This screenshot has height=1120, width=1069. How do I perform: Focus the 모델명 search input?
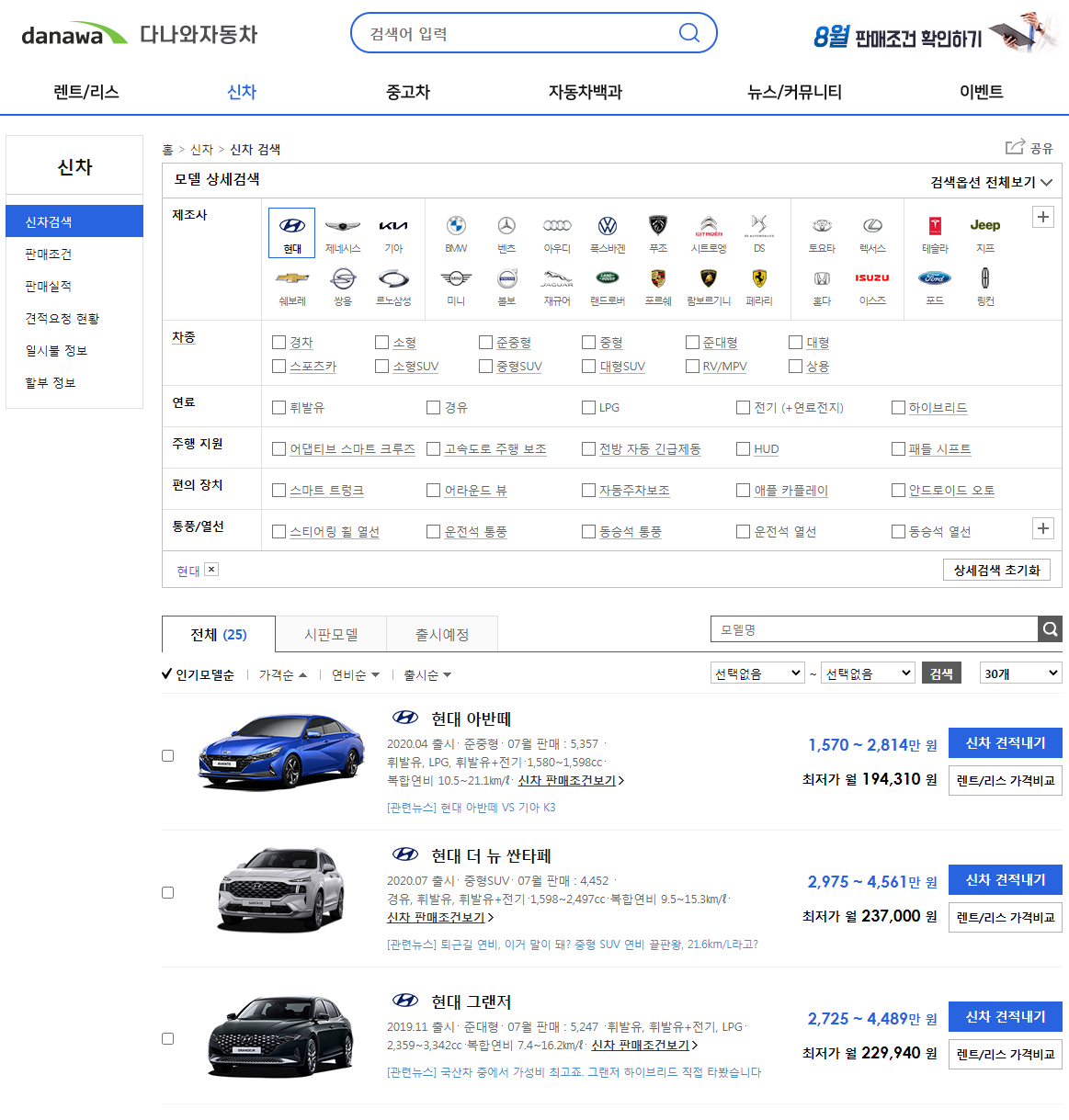pyautogui.click(x=874, y=629)
